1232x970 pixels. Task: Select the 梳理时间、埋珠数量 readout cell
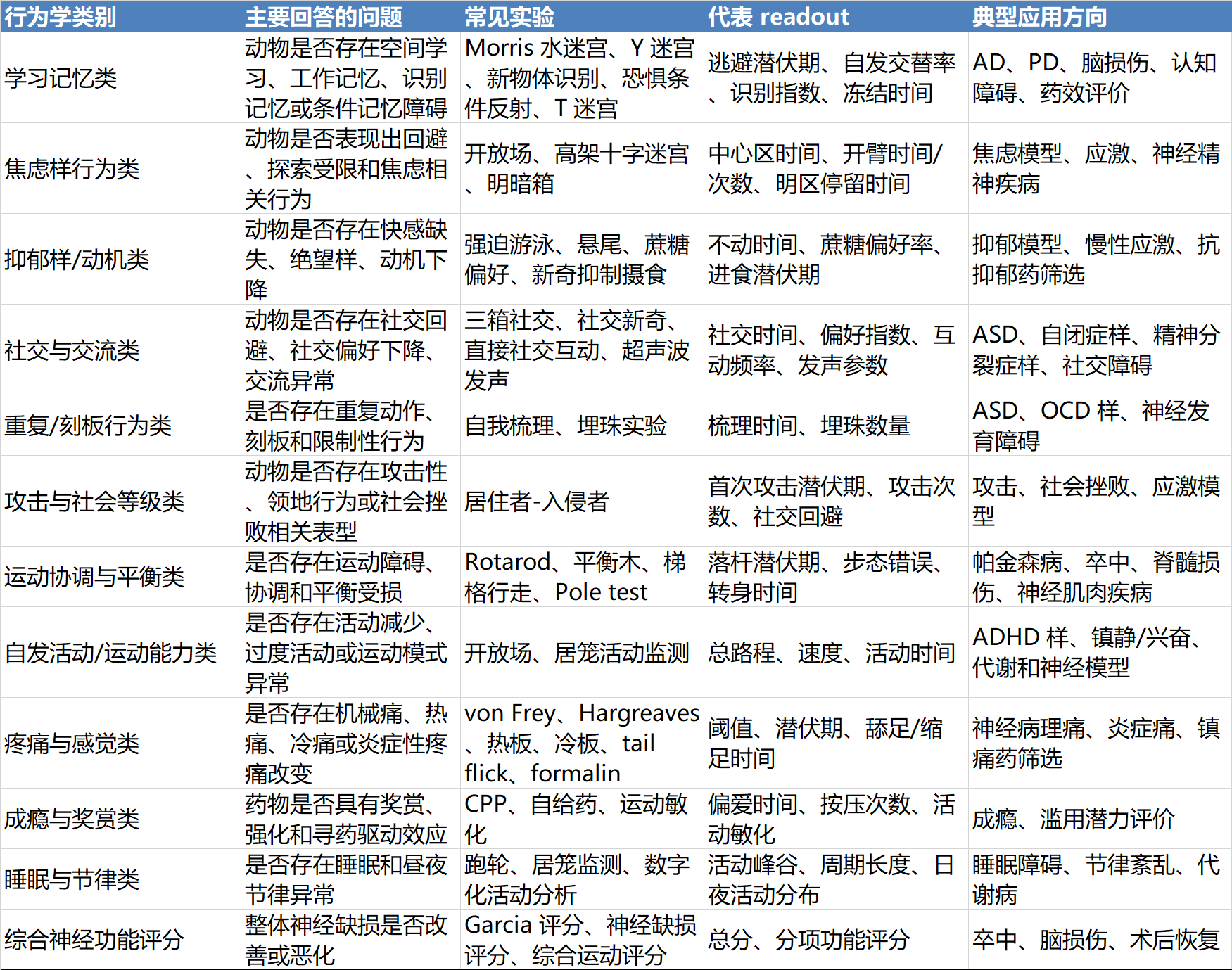coord(809,426)
